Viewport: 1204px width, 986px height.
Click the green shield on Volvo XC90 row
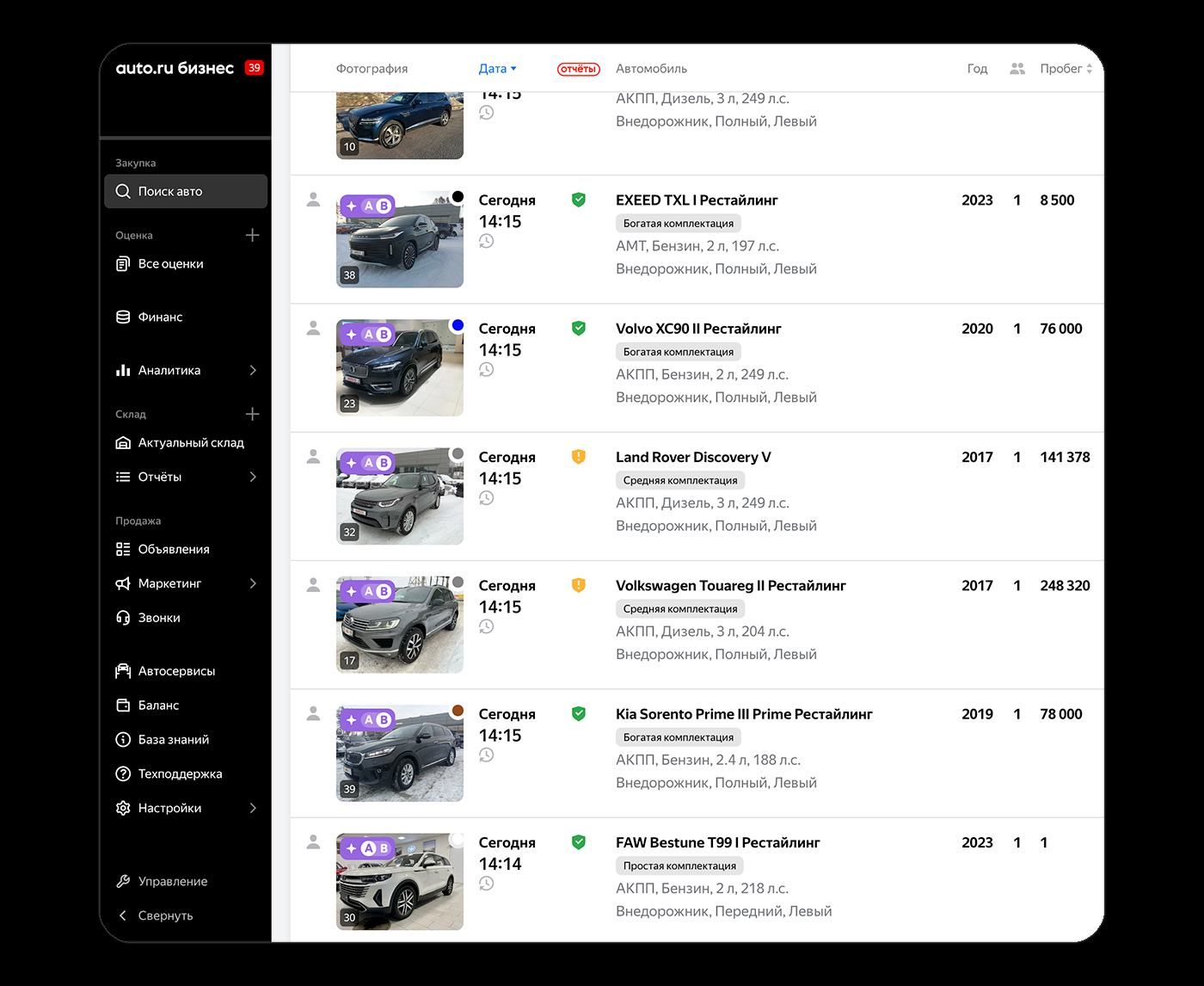pyautogui.click(x=579, y=329)
